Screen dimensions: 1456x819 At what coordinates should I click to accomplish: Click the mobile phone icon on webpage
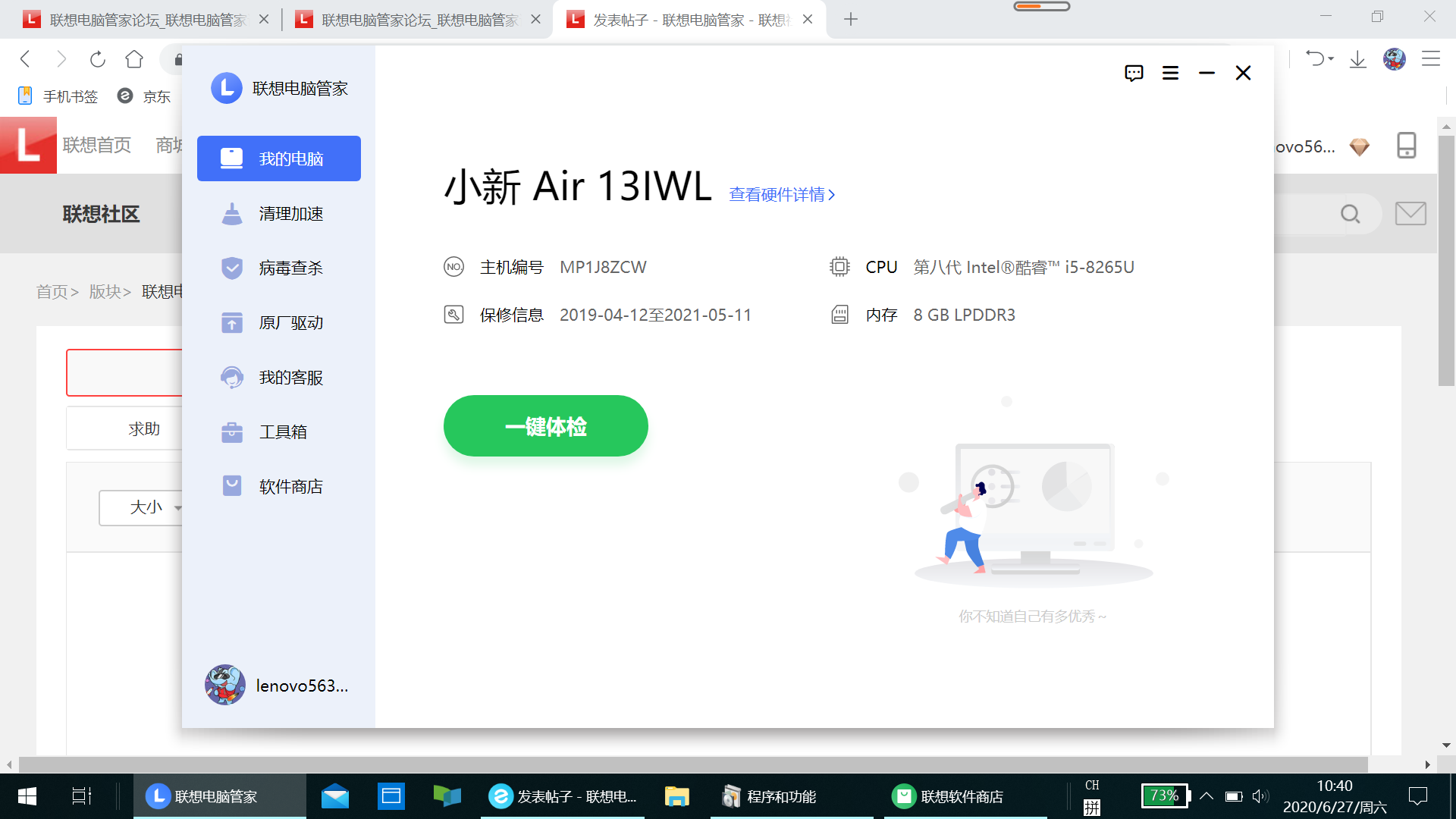coord(1407,145)
